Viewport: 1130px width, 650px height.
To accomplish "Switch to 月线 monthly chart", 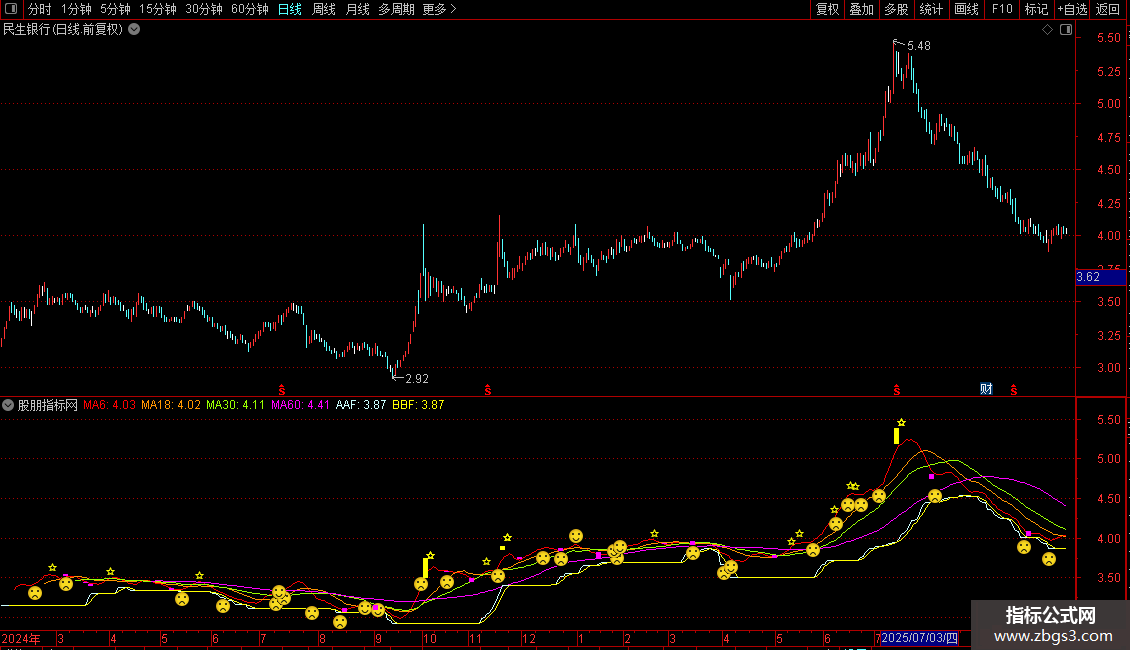I will [357, 9].
